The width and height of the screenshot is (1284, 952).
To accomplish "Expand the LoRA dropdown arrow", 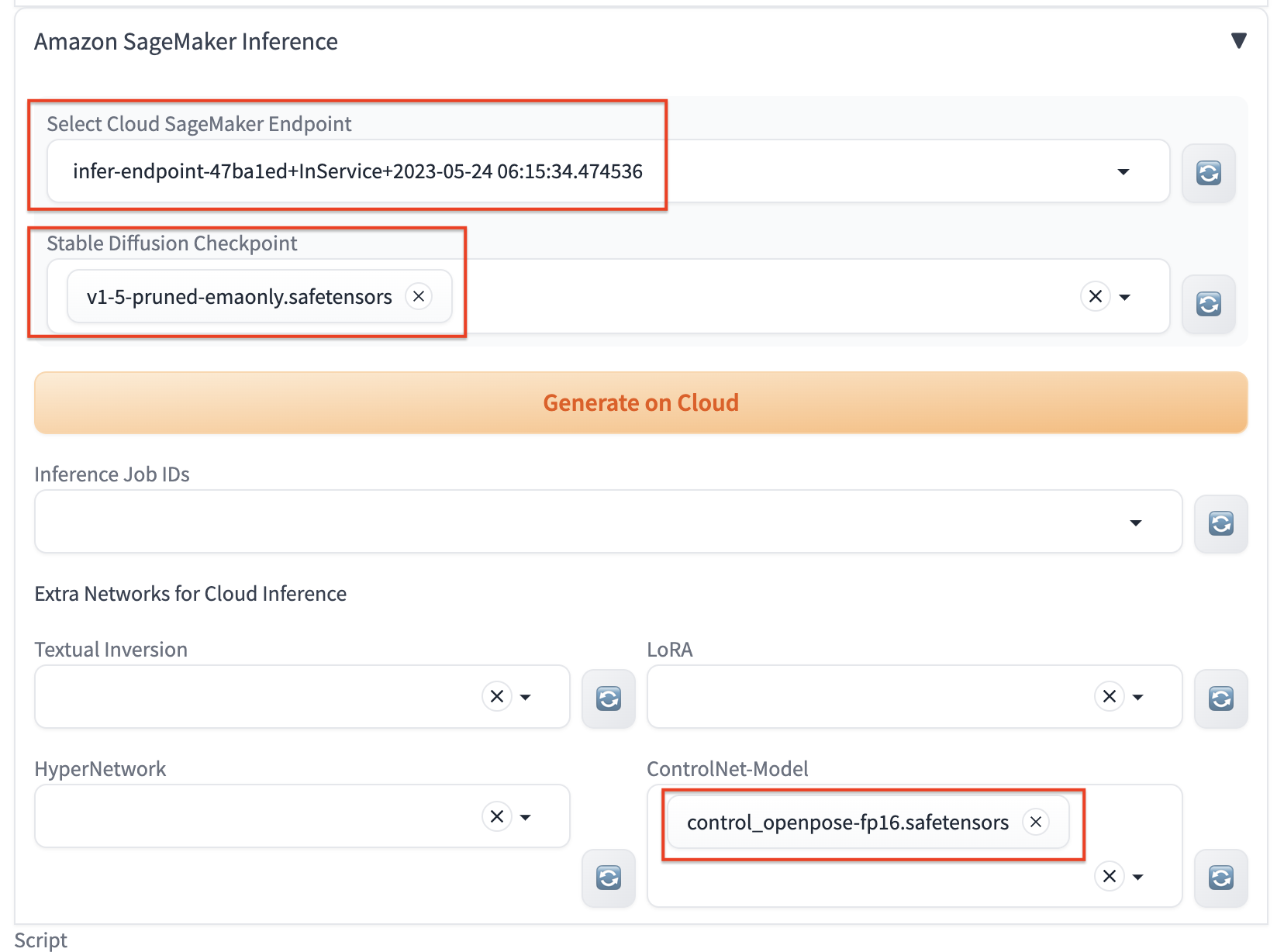I will [1138, 697].
